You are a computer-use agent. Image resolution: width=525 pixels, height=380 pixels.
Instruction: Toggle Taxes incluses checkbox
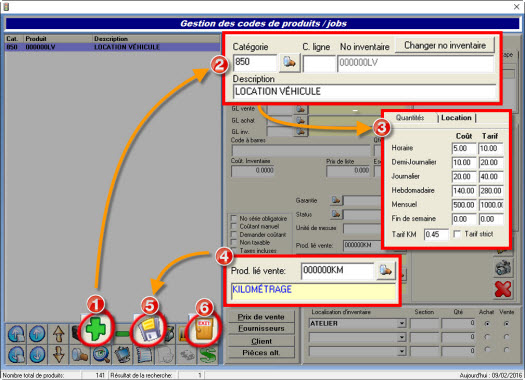(x=234, y=250)
